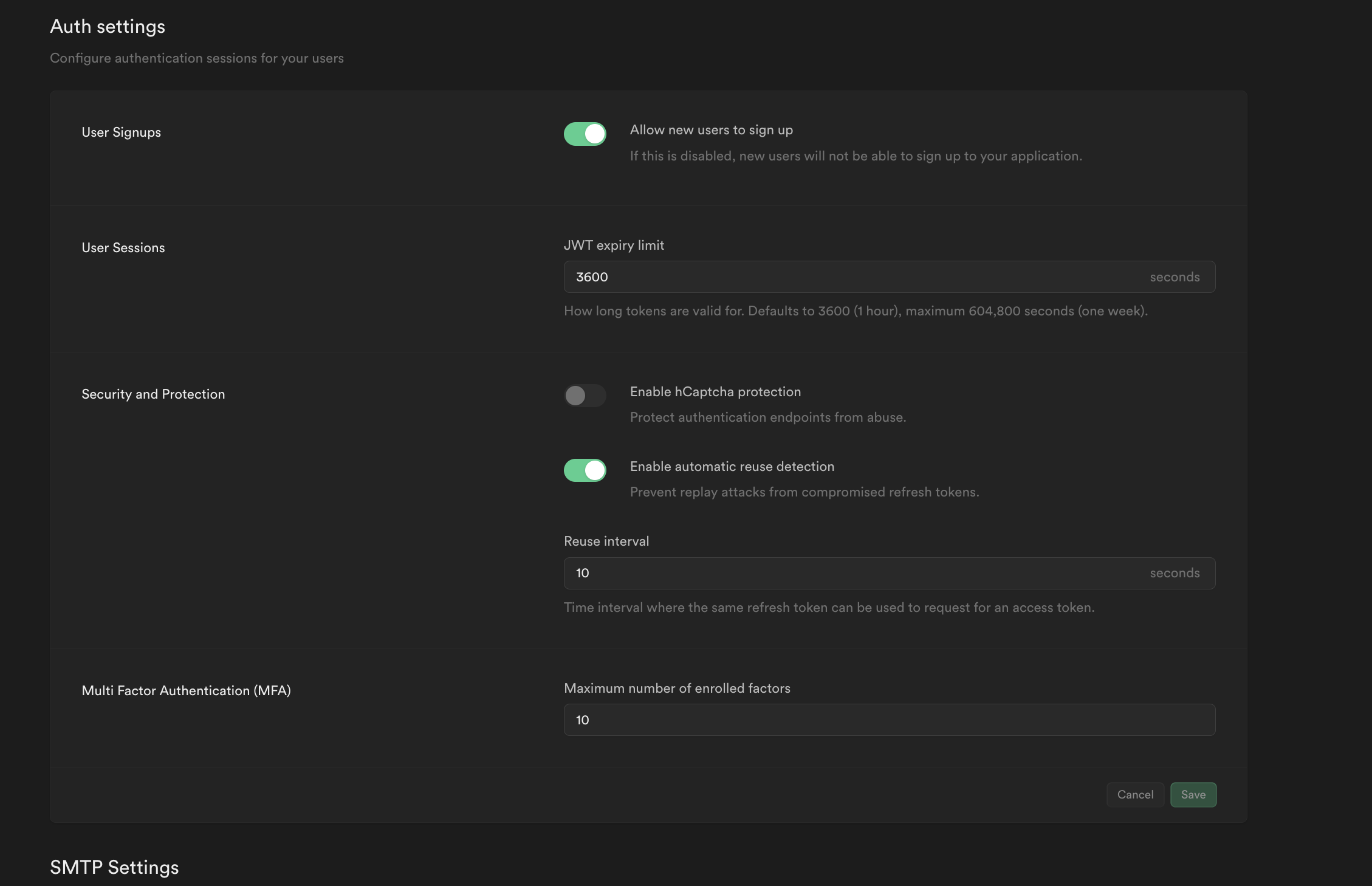Viewport: 1372px width, 886px height.
Task: Click the 'JWT expiry limit' field label
Action: click(614, 246)
